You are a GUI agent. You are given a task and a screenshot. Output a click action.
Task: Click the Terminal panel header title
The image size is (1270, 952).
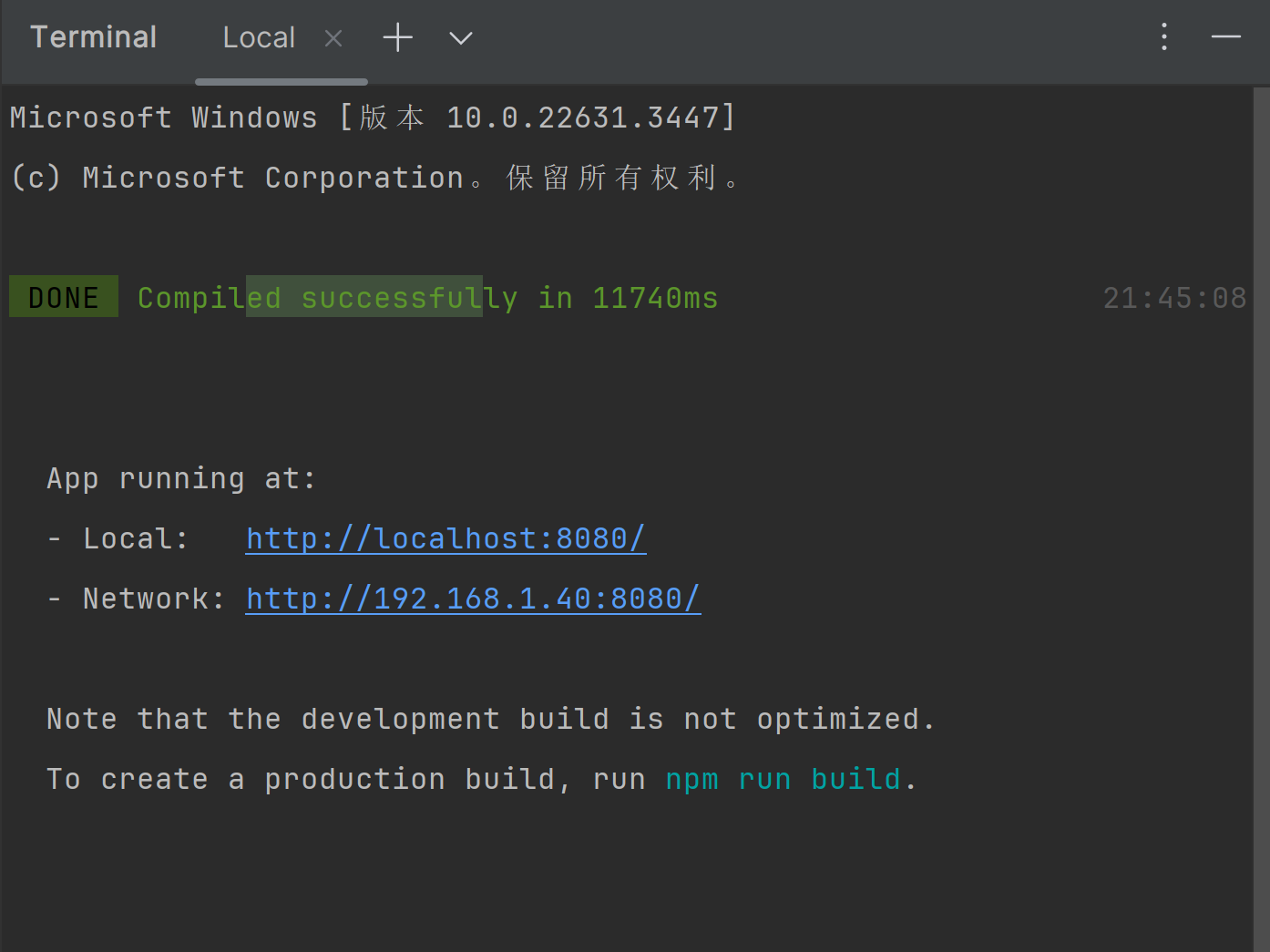point(93,36)
